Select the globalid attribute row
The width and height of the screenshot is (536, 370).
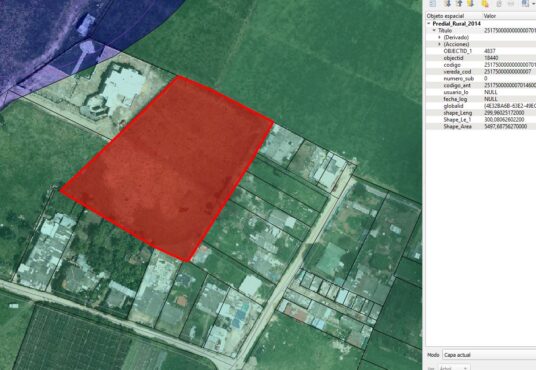click(480, 106)
